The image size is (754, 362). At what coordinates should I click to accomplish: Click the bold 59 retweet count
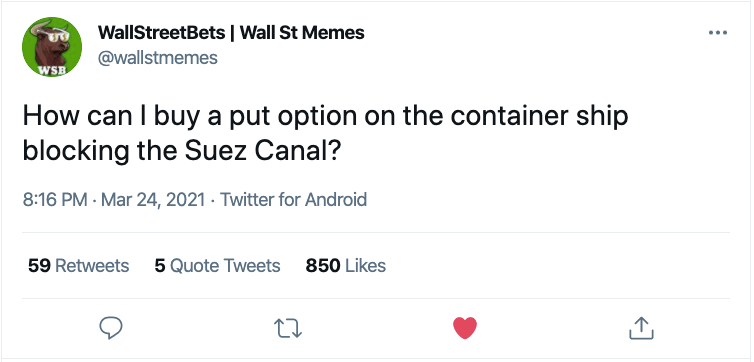click(x=39, y=265)
